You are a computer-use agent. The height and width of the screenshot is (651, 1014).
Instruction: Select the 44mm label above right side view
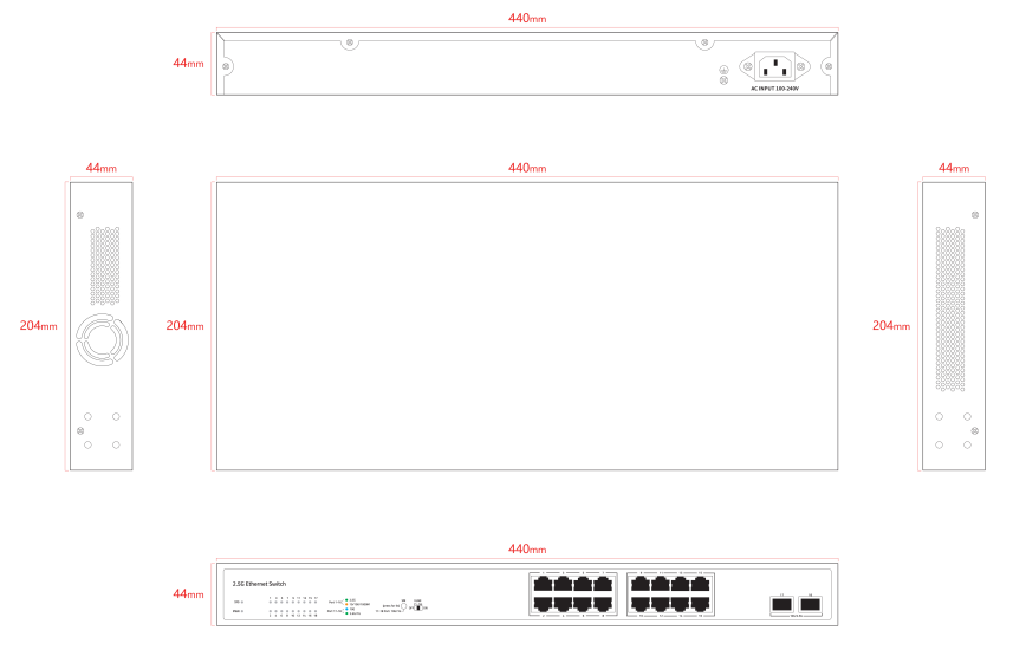[x=954, y=168]
